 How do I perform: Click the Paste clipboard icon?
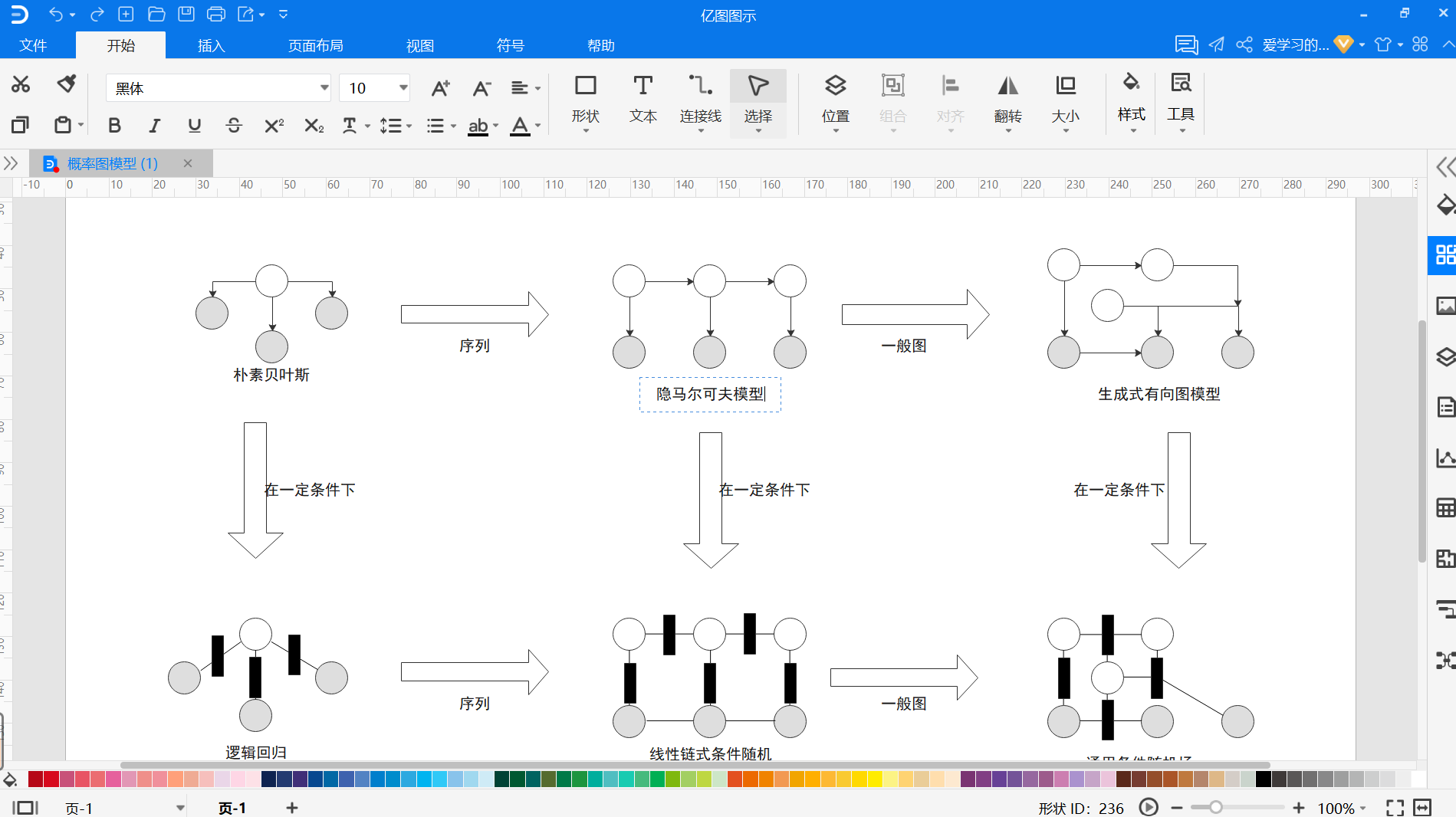63,124
